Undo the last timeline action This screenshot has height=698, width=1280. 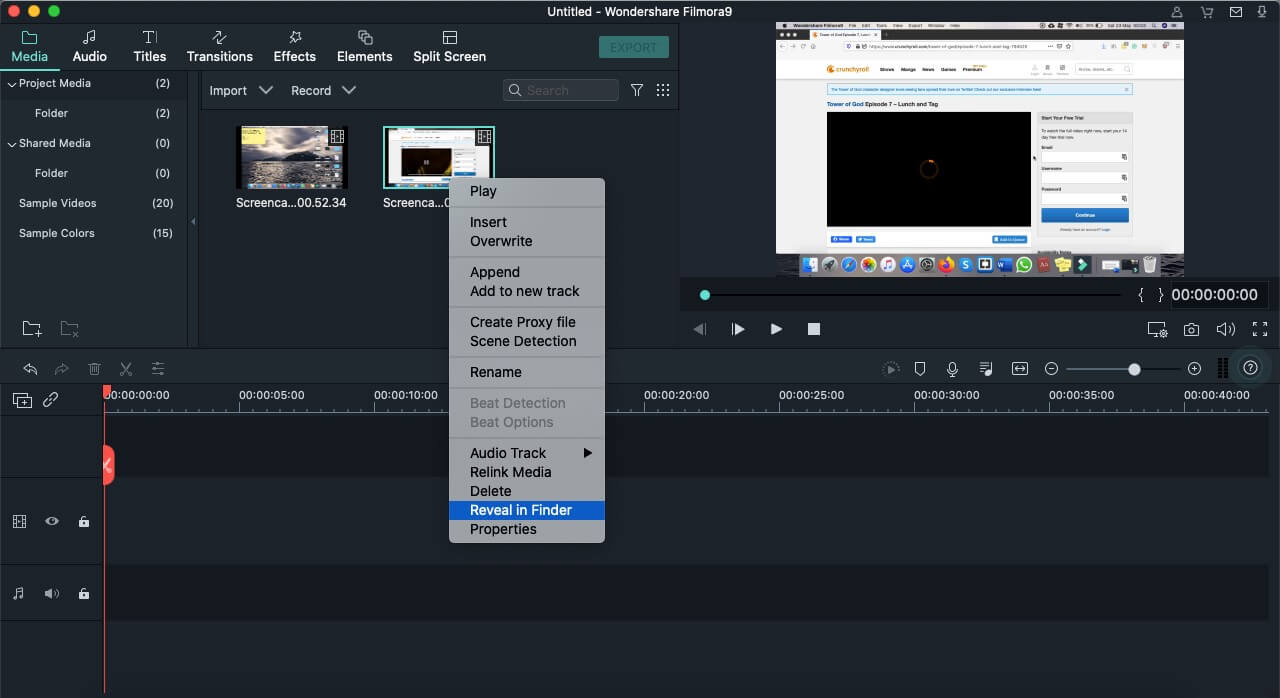[x=30, y=369]
